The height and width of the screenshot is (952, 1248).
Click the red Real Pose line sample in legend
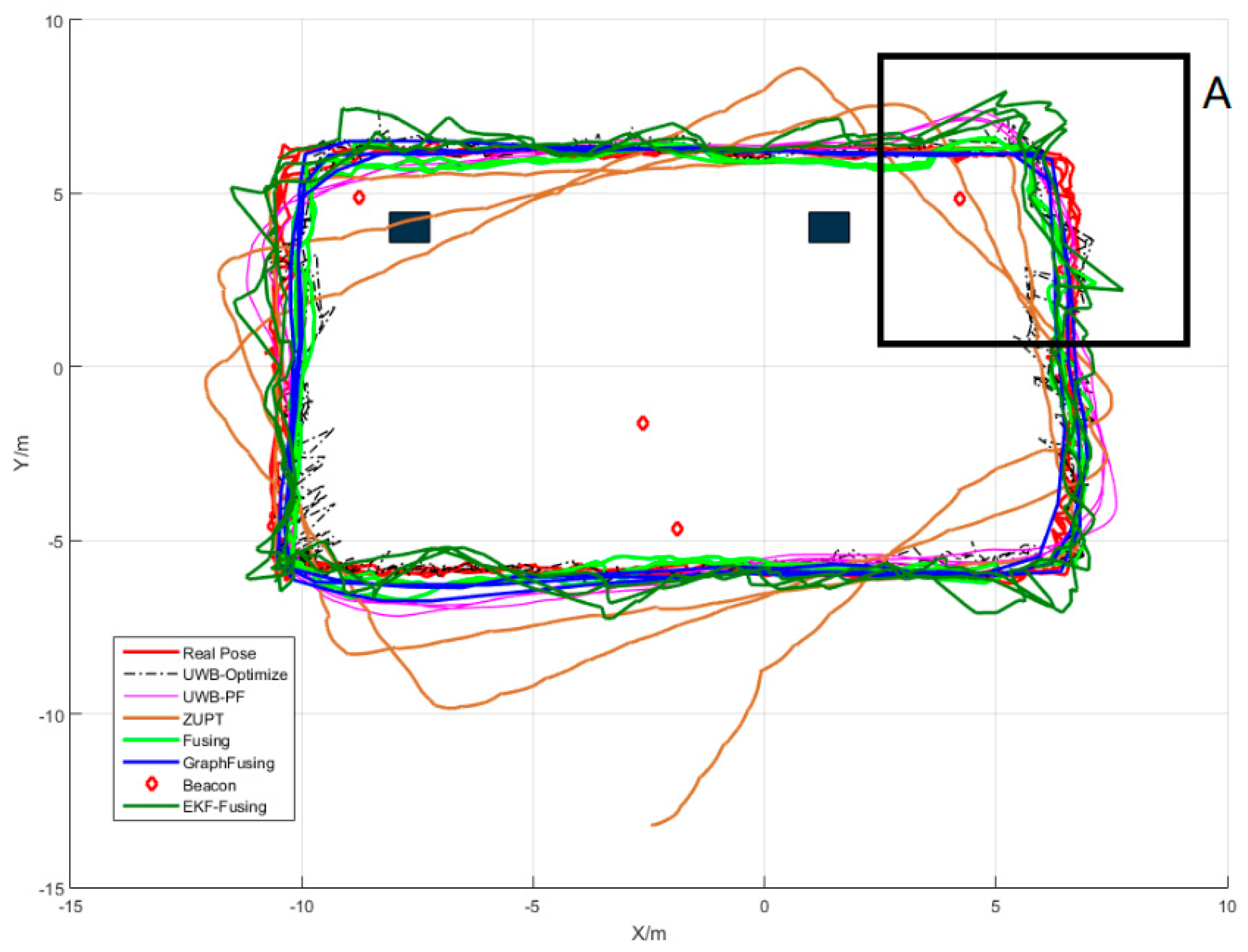point(150,652)
